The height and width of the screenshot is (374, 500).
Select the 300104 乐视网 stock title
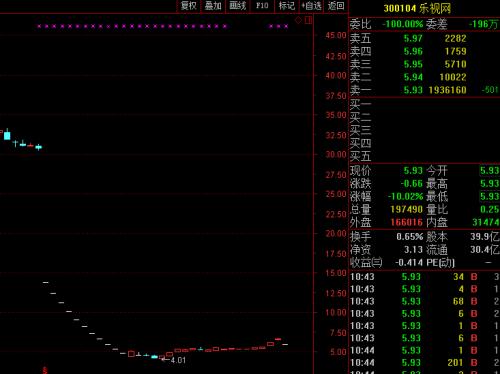pos(417,8)
